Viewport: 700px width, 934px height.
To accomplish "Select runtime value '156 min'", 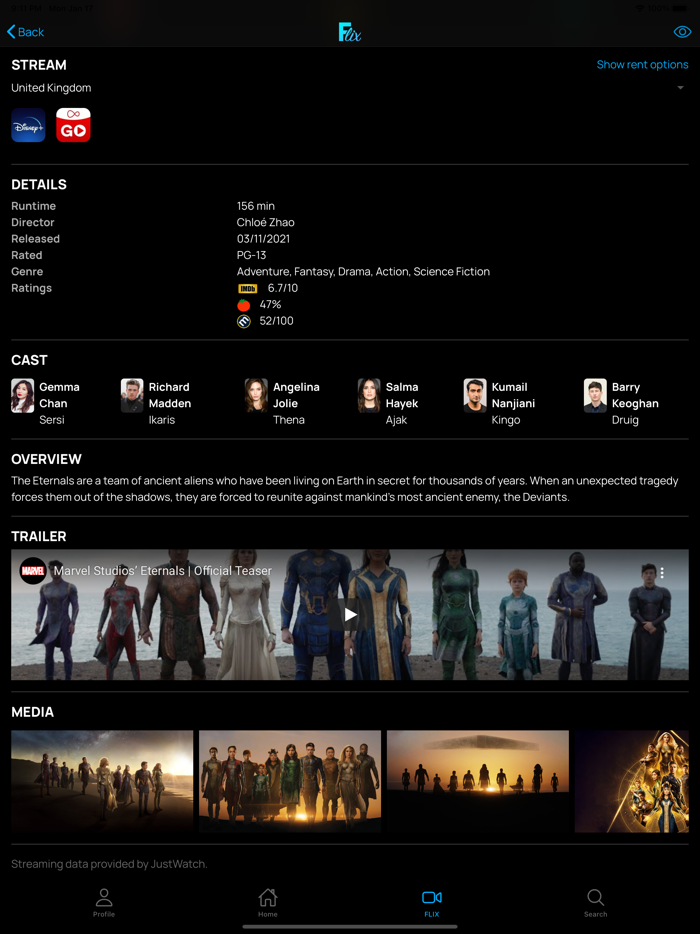I will [256, 206].
